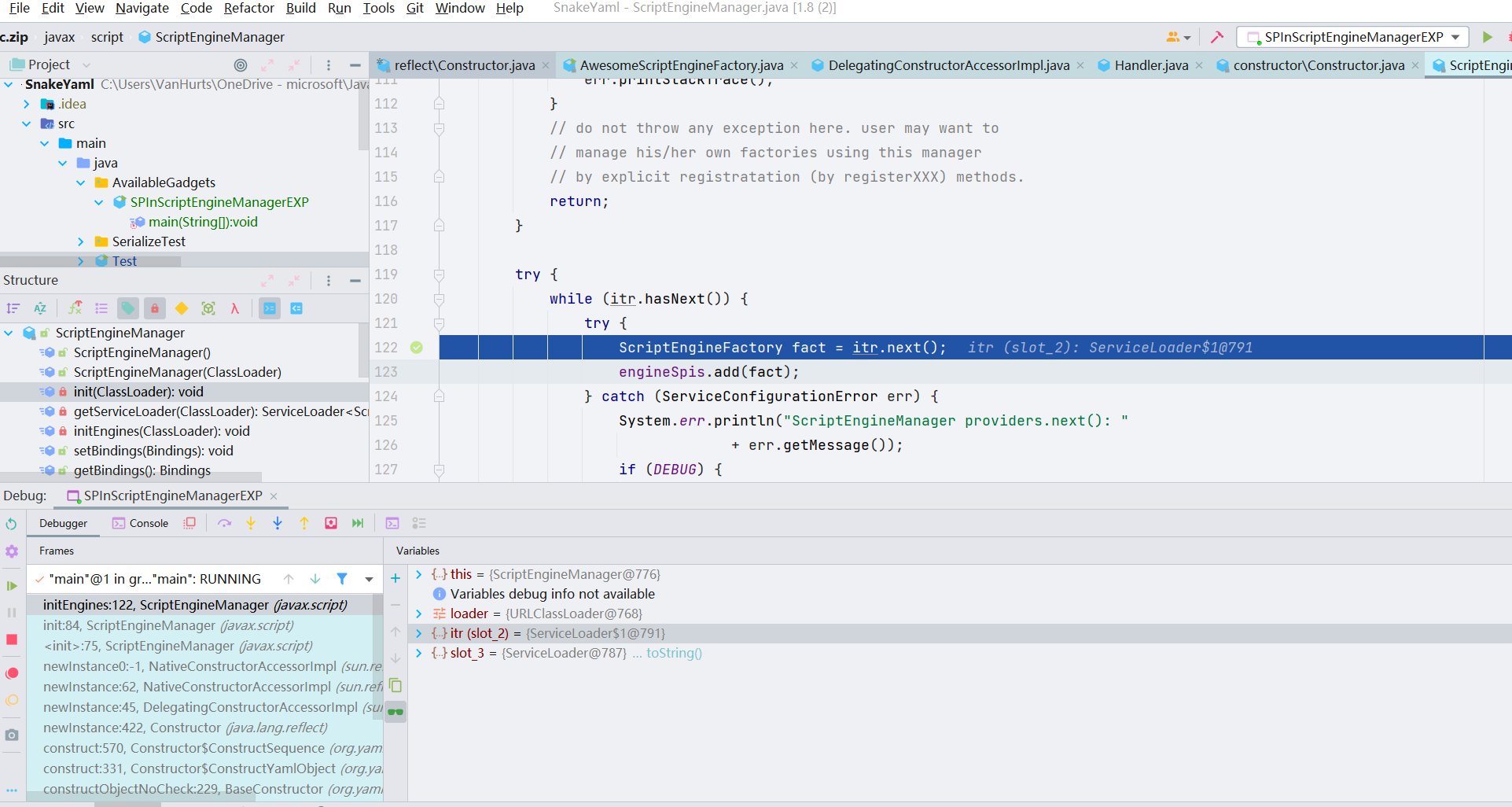Stop the debug session with red square

click(12, 639)
